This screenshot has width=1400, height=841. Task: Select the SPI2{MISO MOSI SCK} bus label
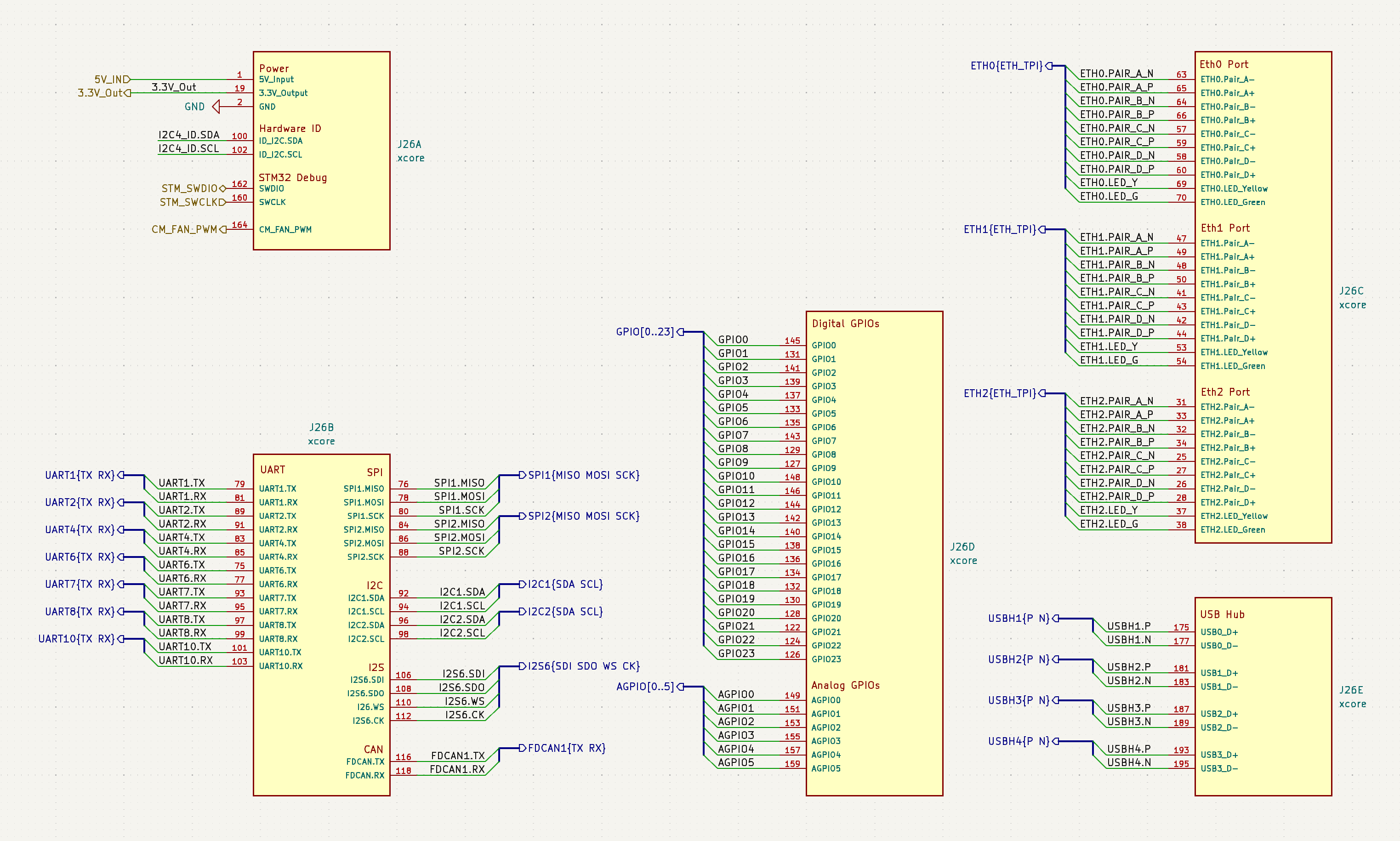[x=579, y=516]
